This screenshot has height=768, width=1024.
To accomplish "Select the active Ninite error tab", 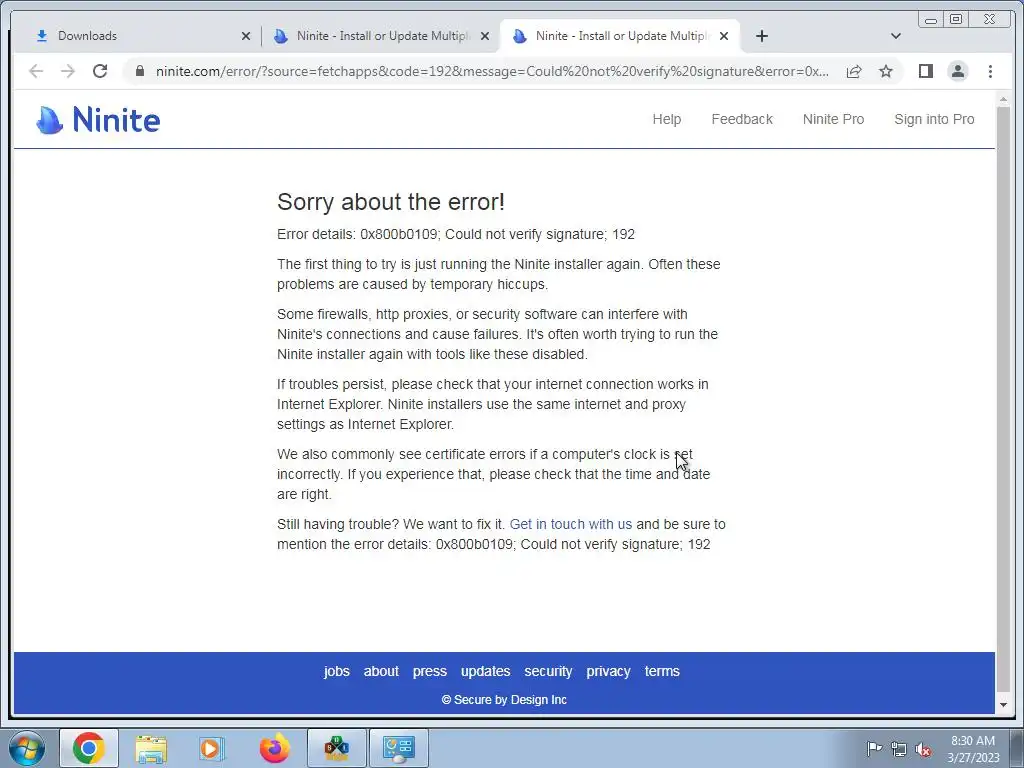I will [x=620, y=36].
